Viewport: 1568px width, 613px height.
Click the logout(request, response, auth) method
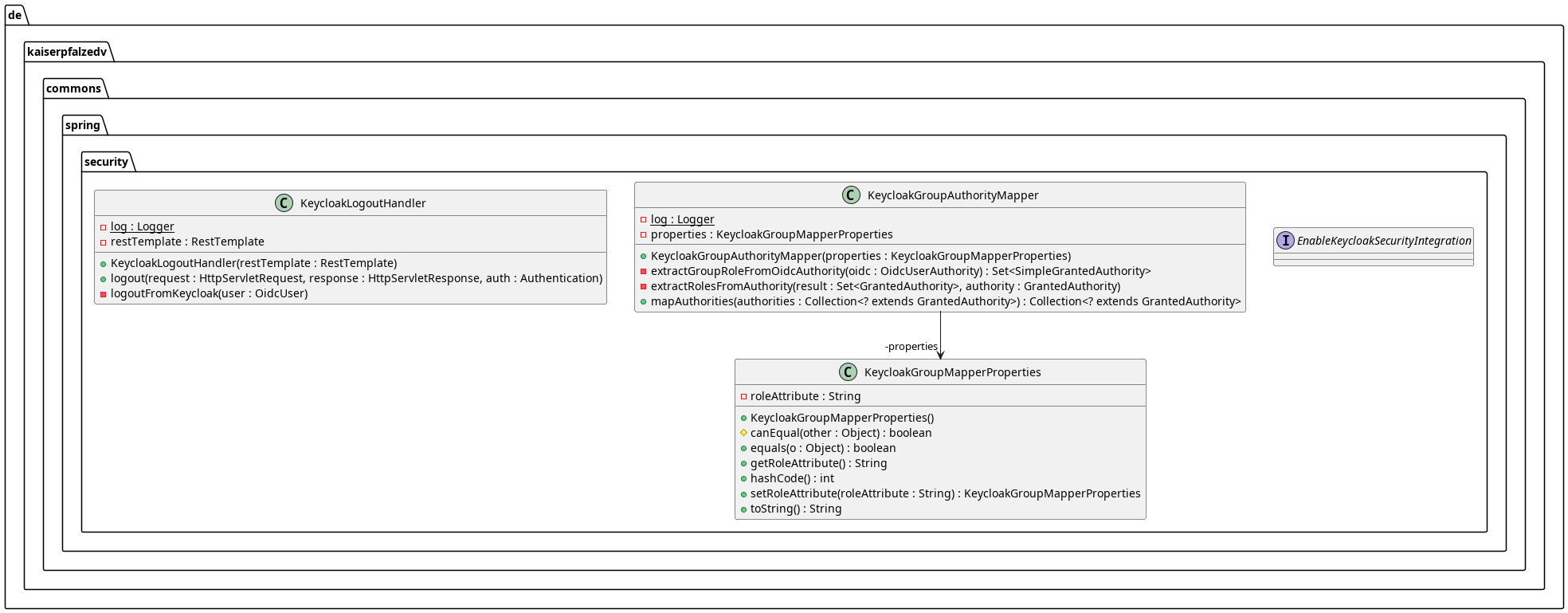[356, 279]
